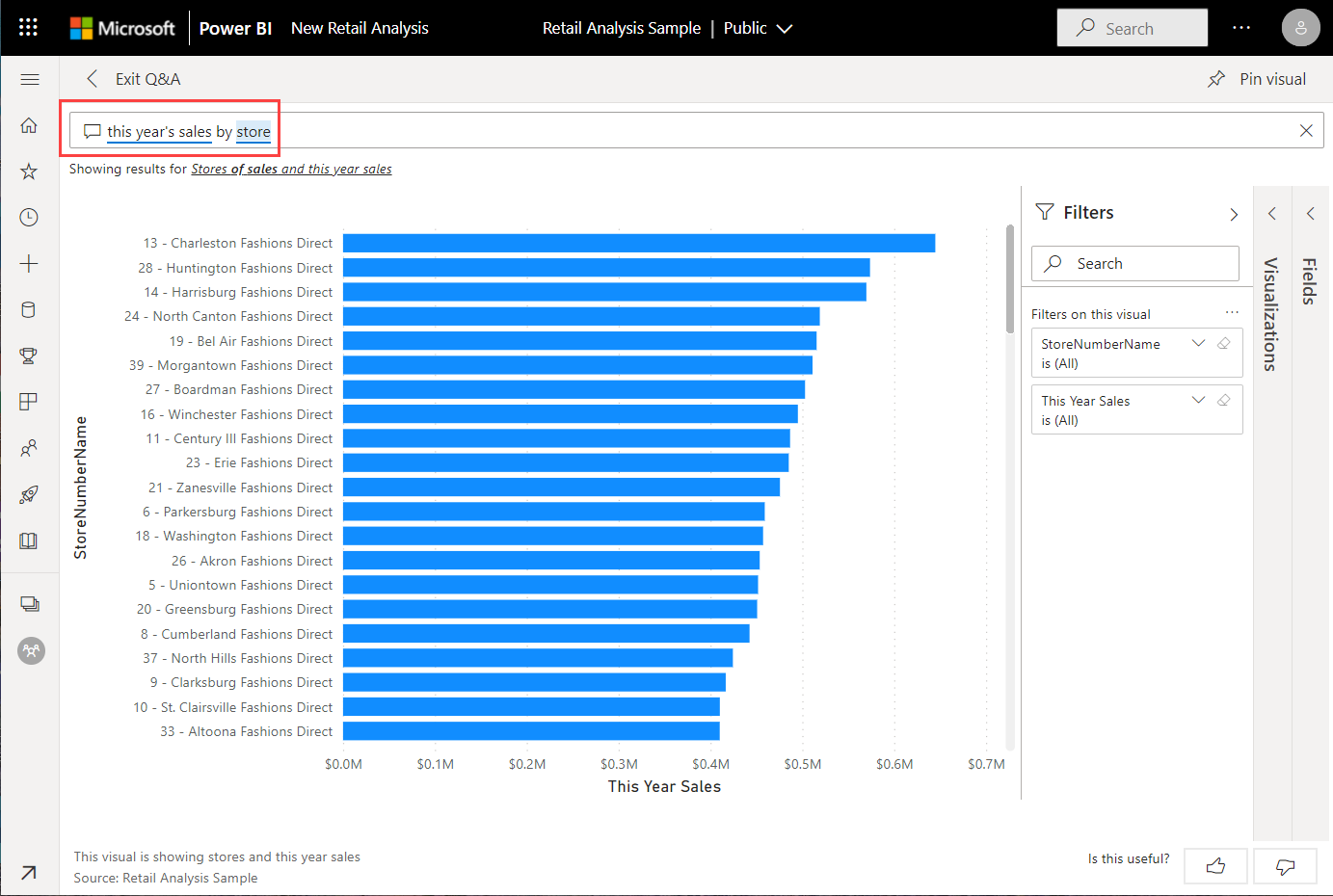This screenshot has width=1333, height=896.
Task: Open the app launcher waffle icon
Action: click(28, 27)
